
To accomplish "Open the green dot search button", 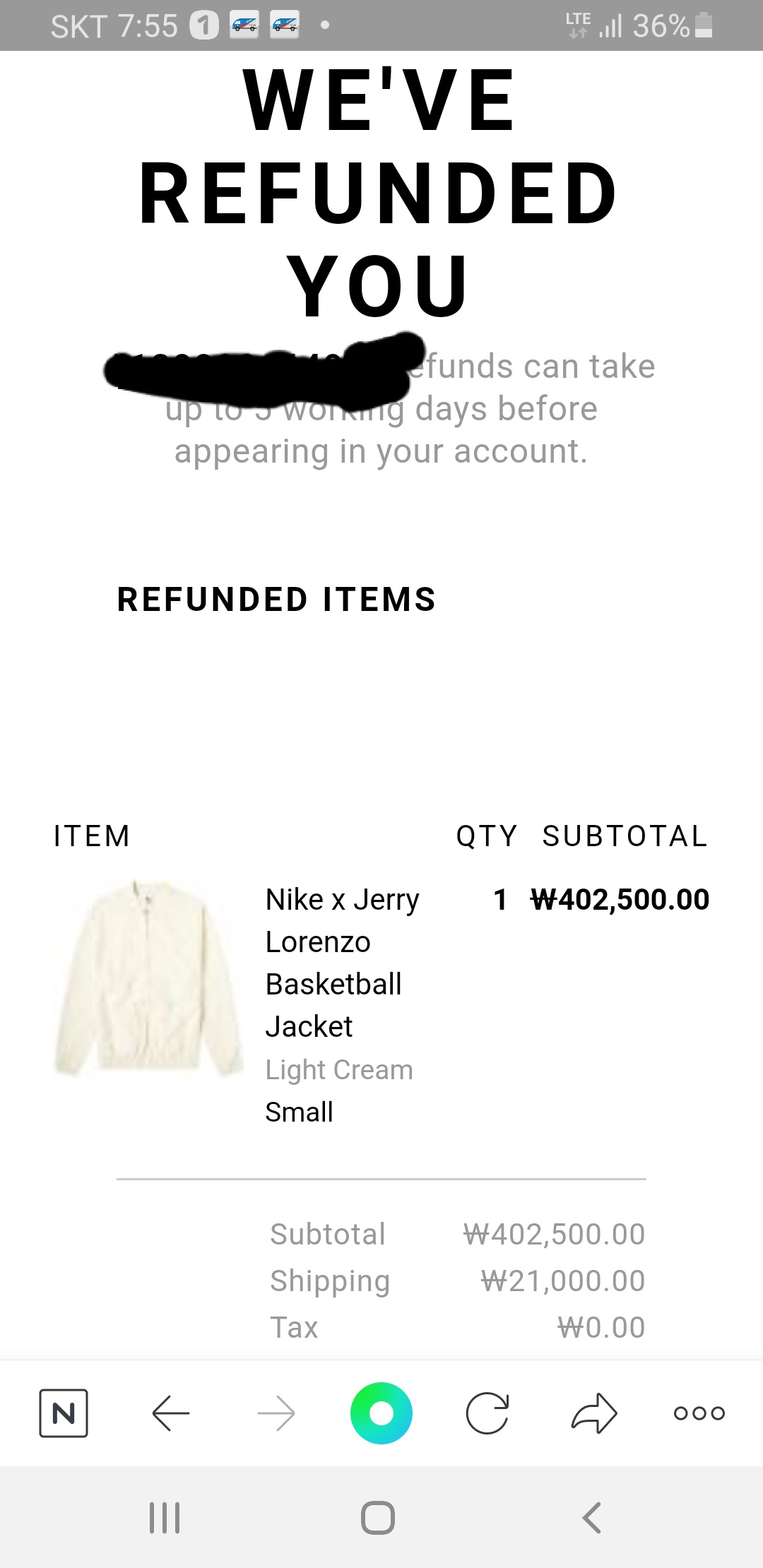I will 381,1413.
